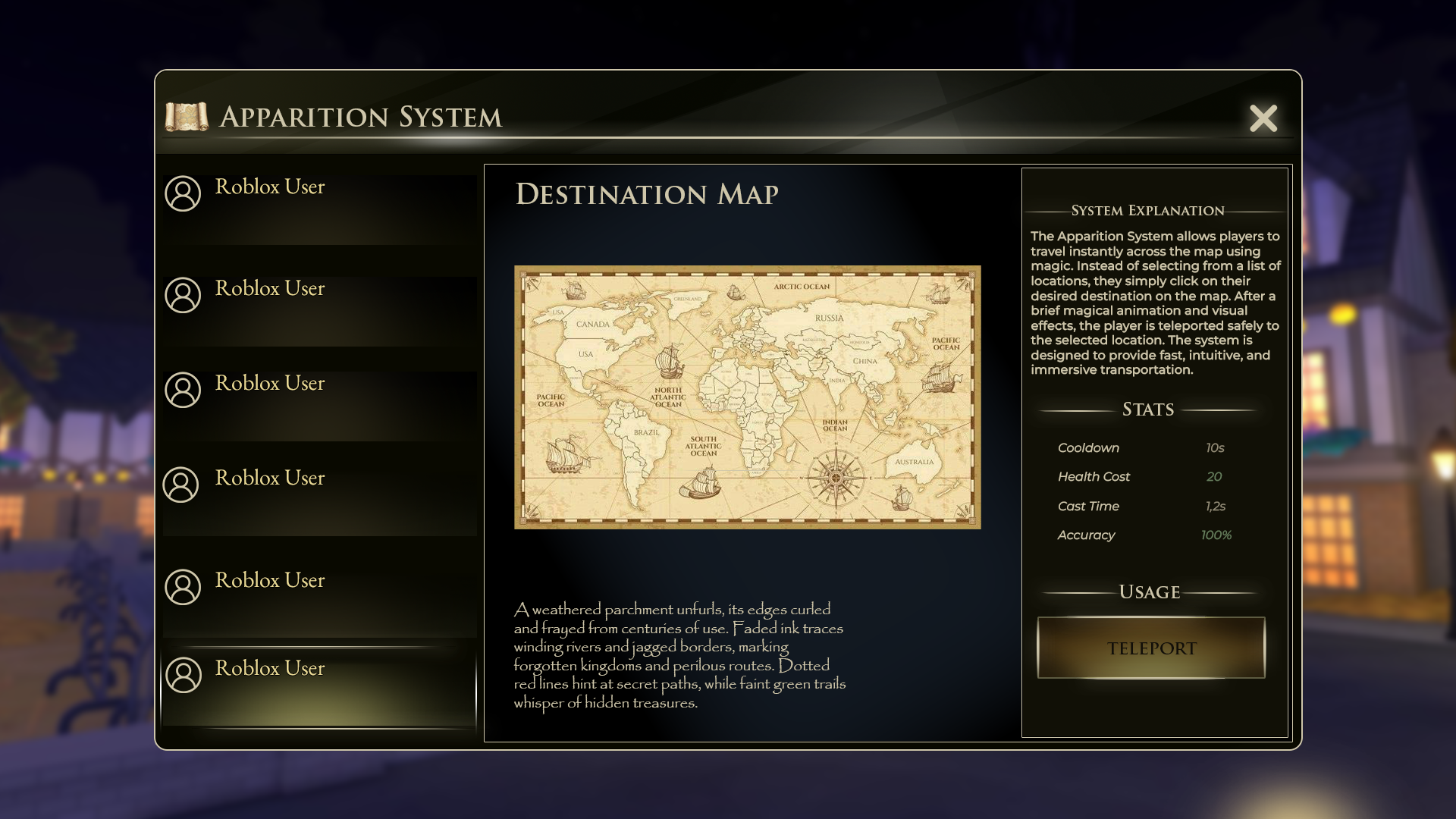Click the Cooldown stat label
The width and height of the screenshot is (1456, 819).
pyautogui.click(x=1088, y=448)
